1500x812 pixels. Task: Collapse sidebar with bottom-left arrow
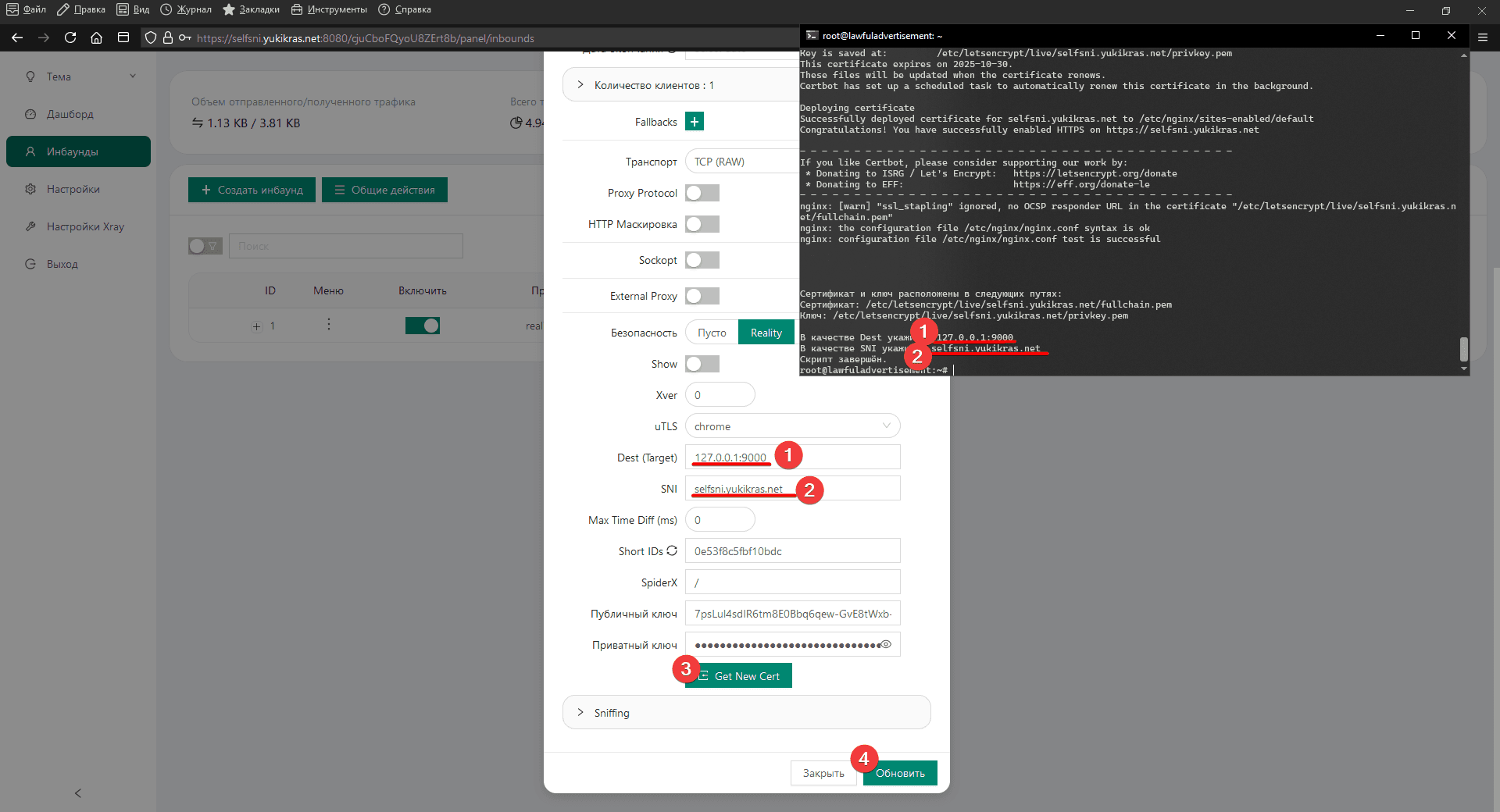77,793
